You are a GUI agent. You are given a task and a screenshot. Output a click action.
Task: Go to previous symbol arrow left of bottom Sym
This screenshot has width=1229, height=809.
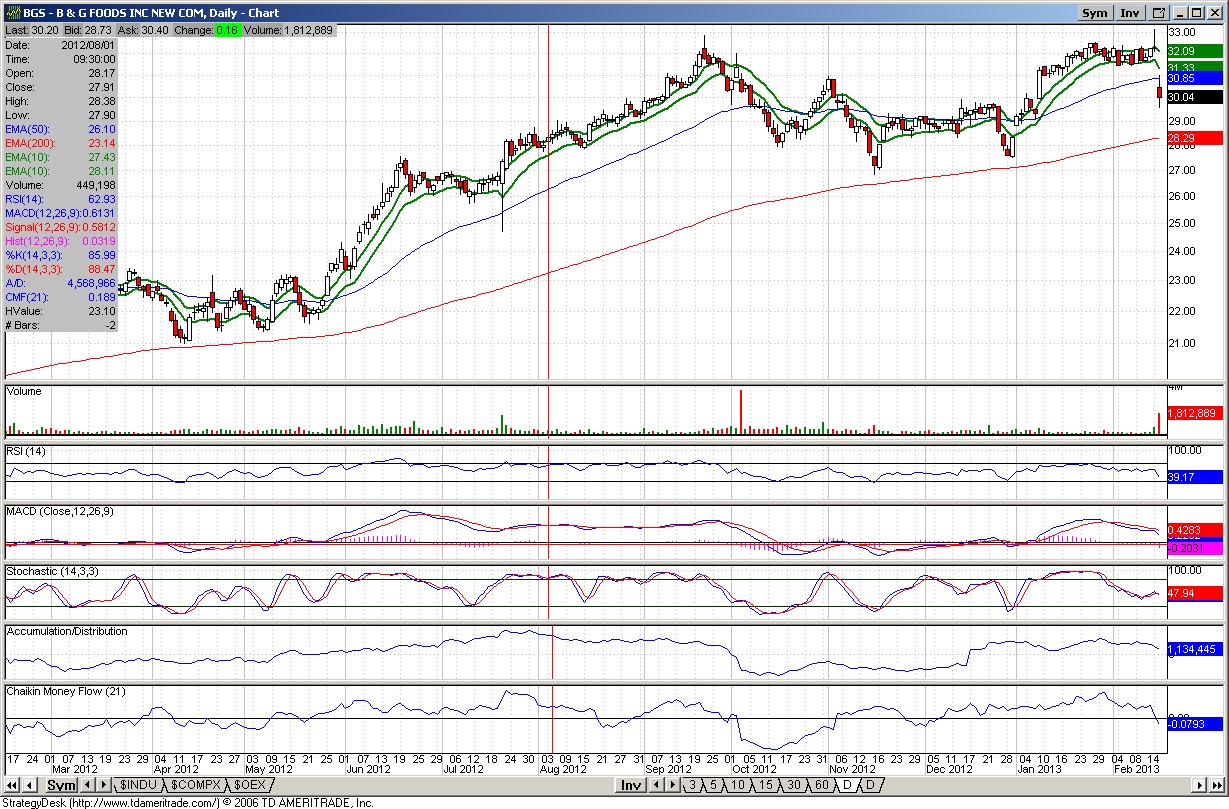click(31, 786)
